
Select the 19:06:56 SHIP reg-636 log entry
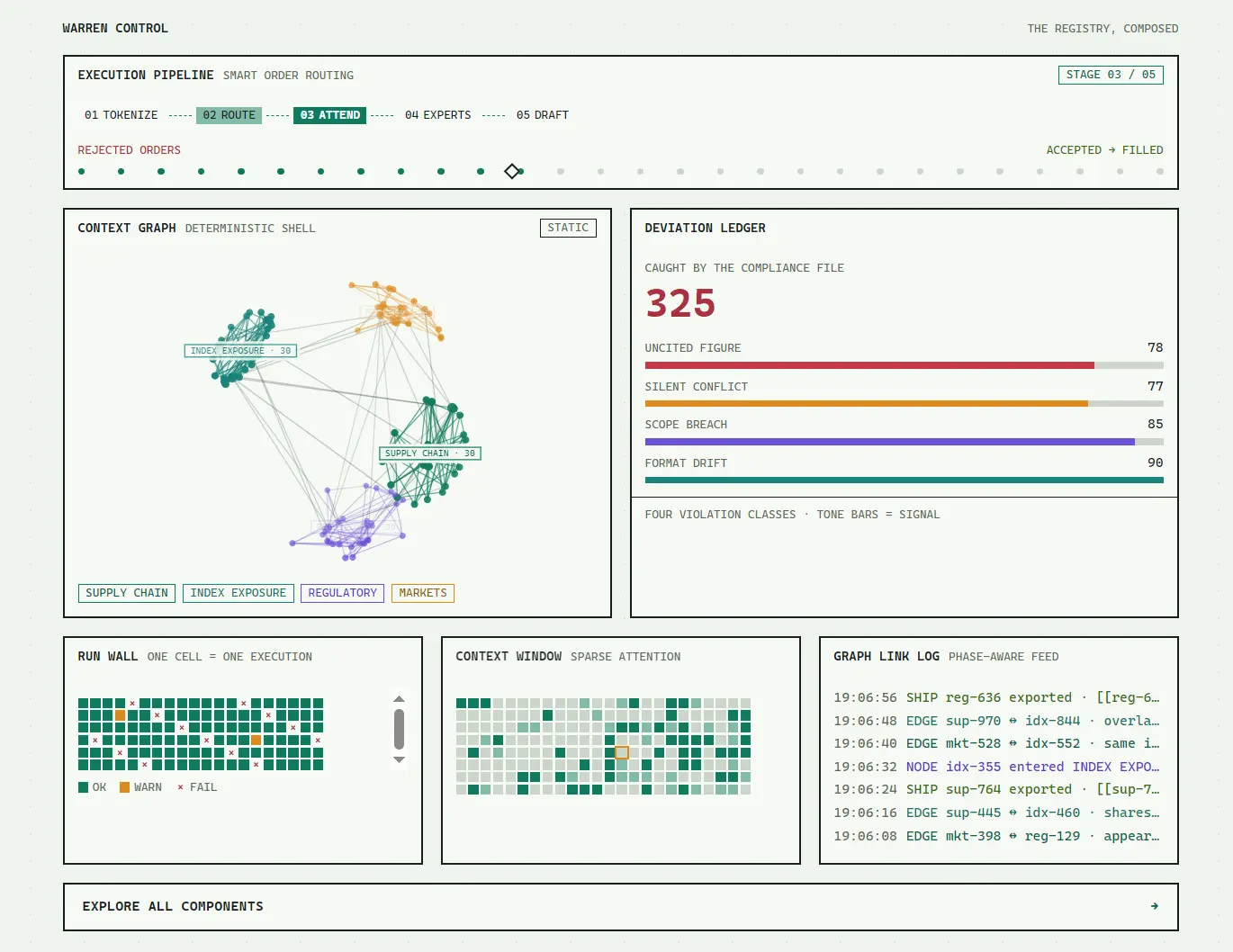[997, 697]
